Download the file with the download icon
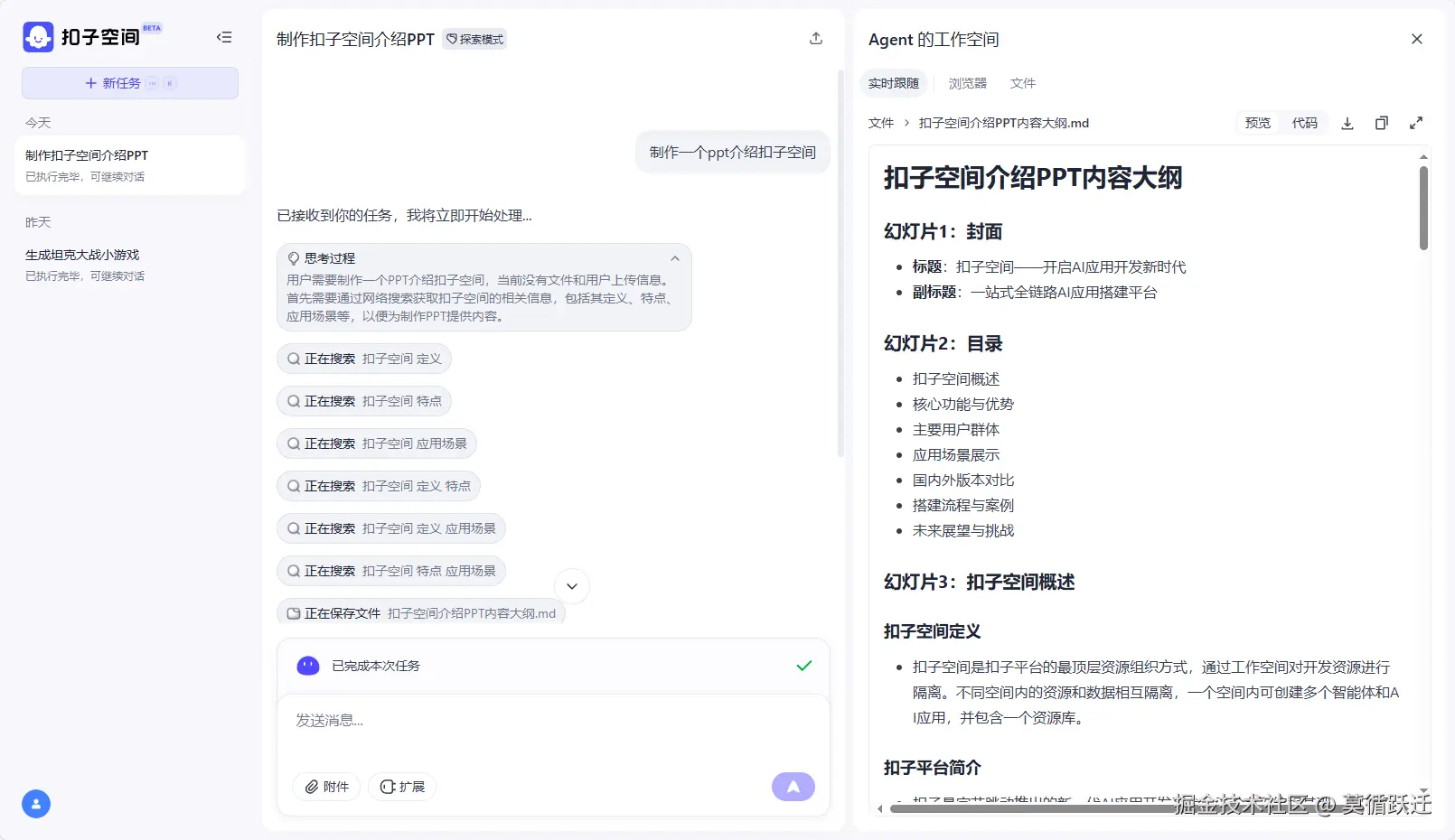Image resolution: width=1455 pixels, height=840 pixels. tap(1347, 124)
